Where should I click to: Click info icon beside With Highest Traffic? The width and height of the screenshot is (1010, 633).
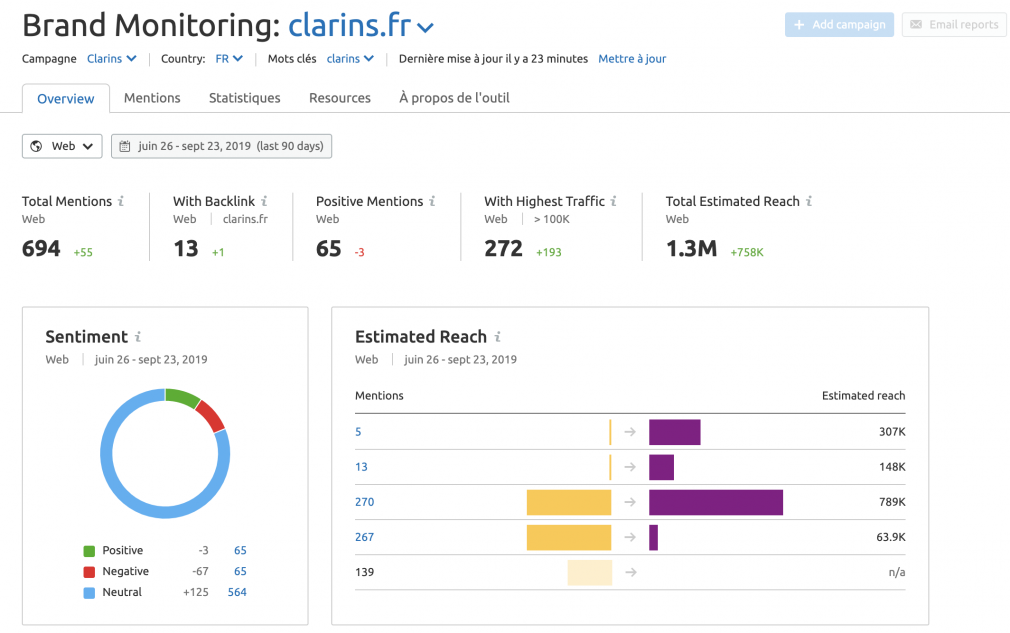tap(613, 202)
